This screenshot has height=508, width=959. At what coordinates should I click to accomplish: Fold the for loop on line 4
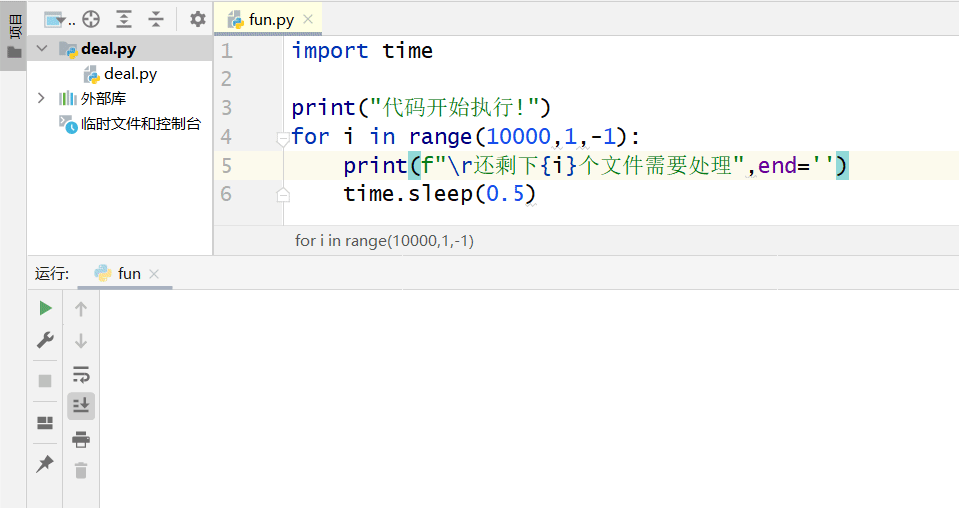(283, 138)
